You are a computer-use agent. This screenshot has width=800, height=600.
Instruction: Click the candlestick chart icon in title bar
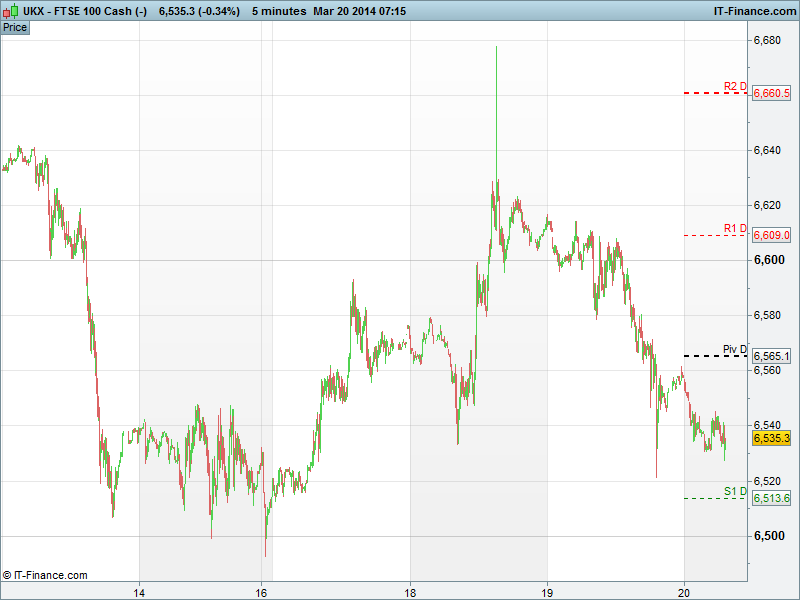(x=11, y=11)
